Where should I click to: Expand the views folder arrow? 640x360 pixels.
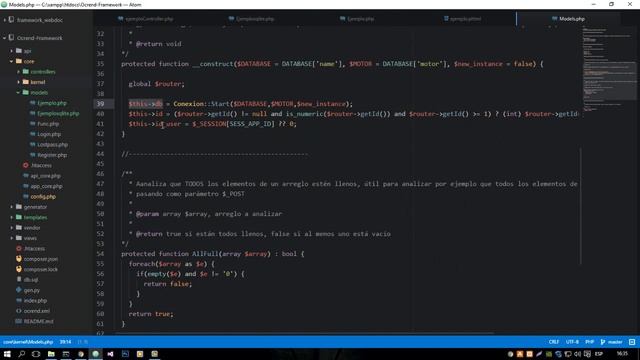[x=11, y=238]
